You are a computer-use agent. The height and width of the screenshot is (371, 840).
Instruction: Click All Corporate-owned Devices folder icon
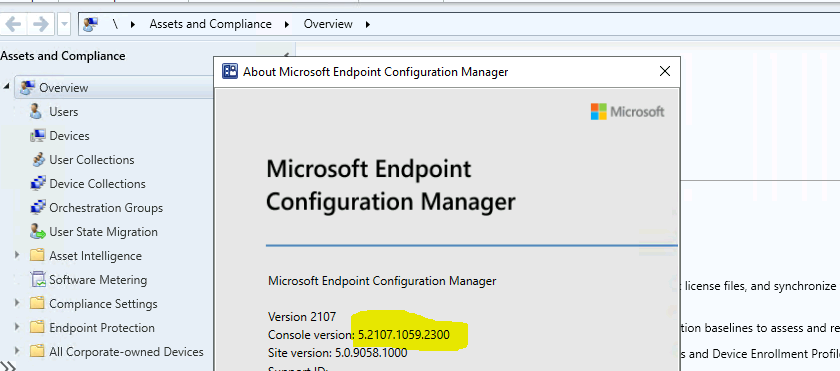(x=37, y=351)
